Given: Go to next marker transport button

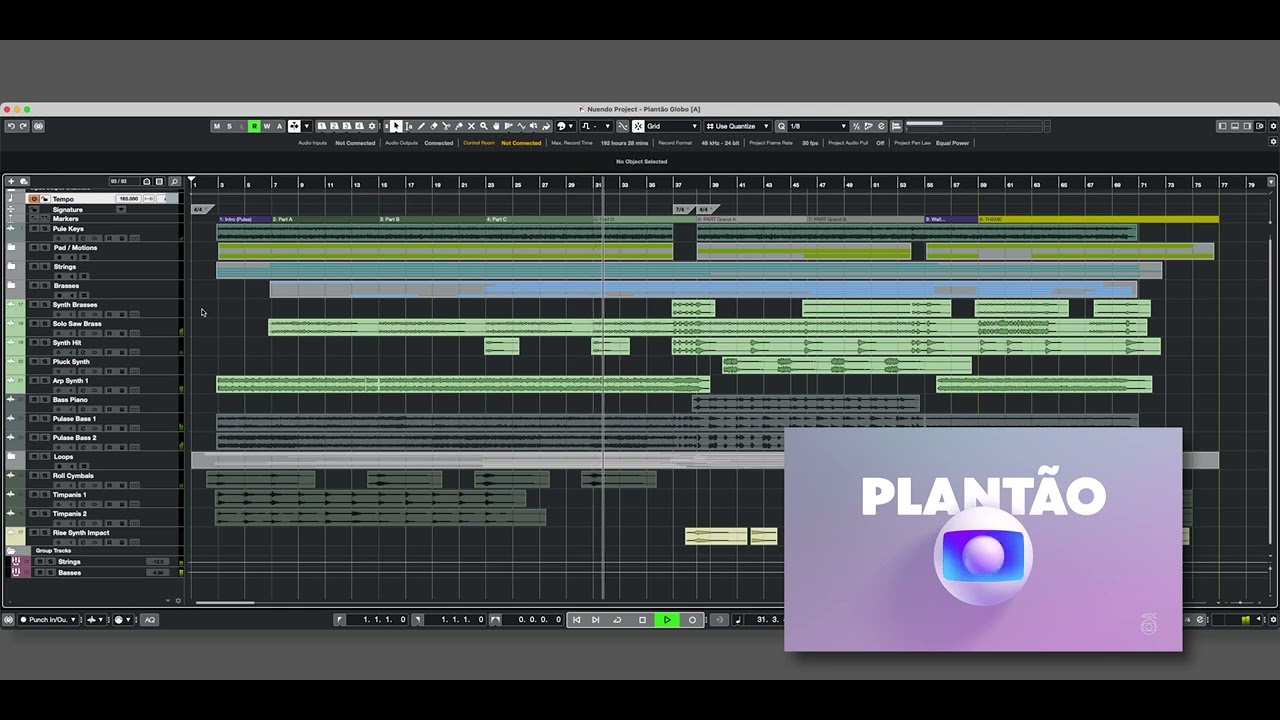Looking at the screenshot, I should click(596, 619).
